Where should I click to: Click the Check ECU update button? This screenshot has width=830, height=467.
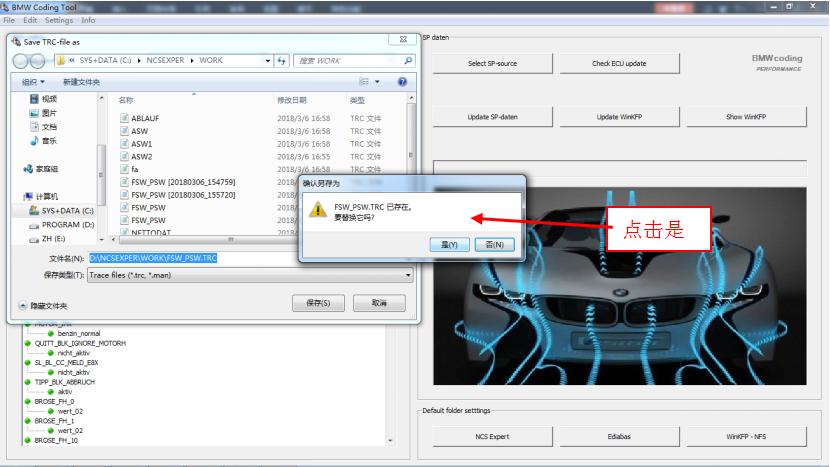[x=619, y=64]
